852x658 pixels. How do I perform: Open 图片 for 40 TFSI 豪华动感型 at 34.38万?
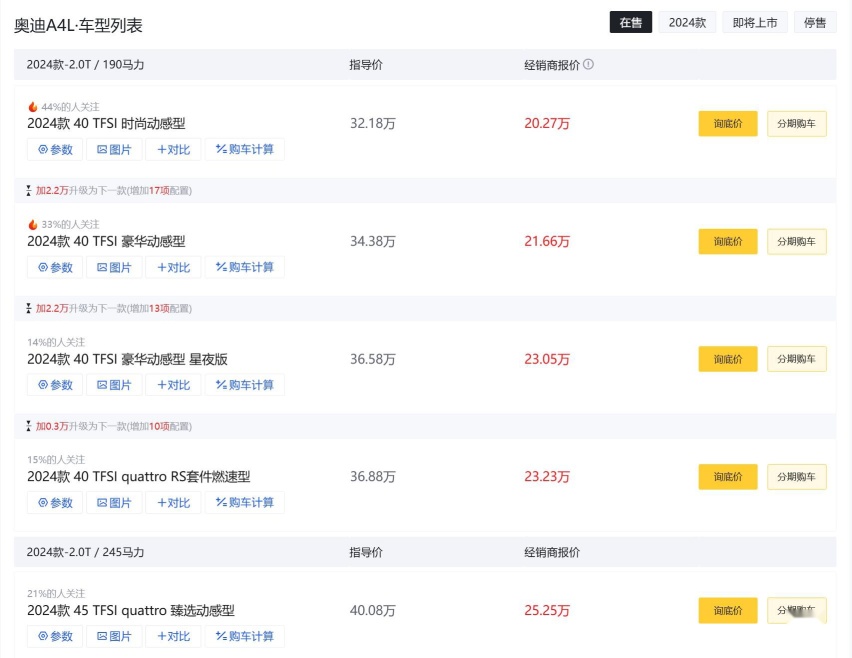[114, 267]
